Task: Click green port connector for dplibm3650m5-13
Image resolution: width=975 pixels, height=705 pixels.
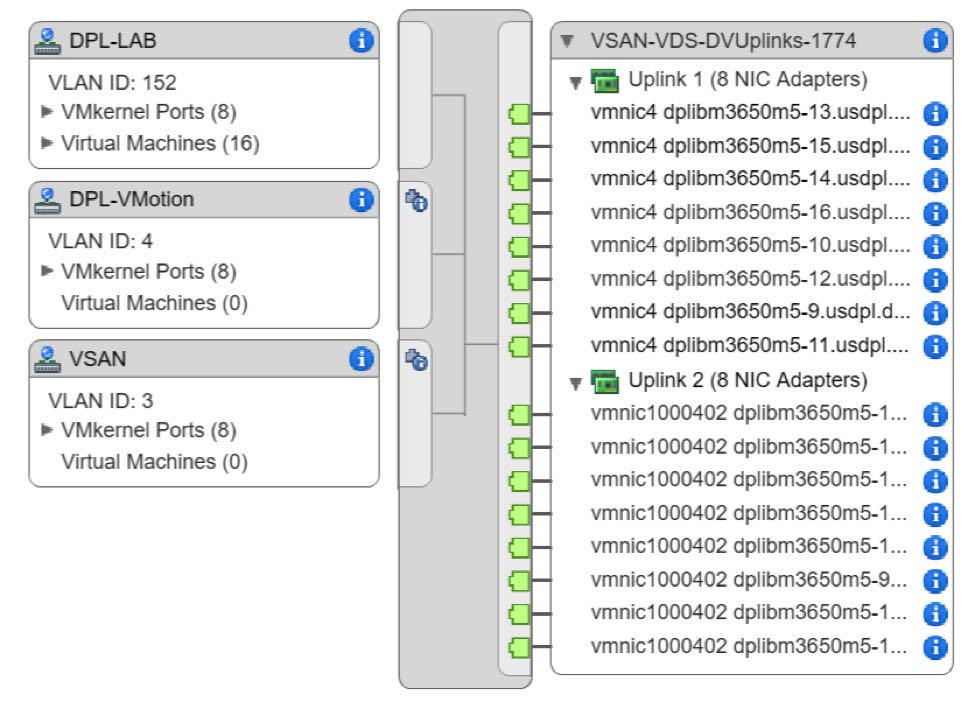Action: 519,114
